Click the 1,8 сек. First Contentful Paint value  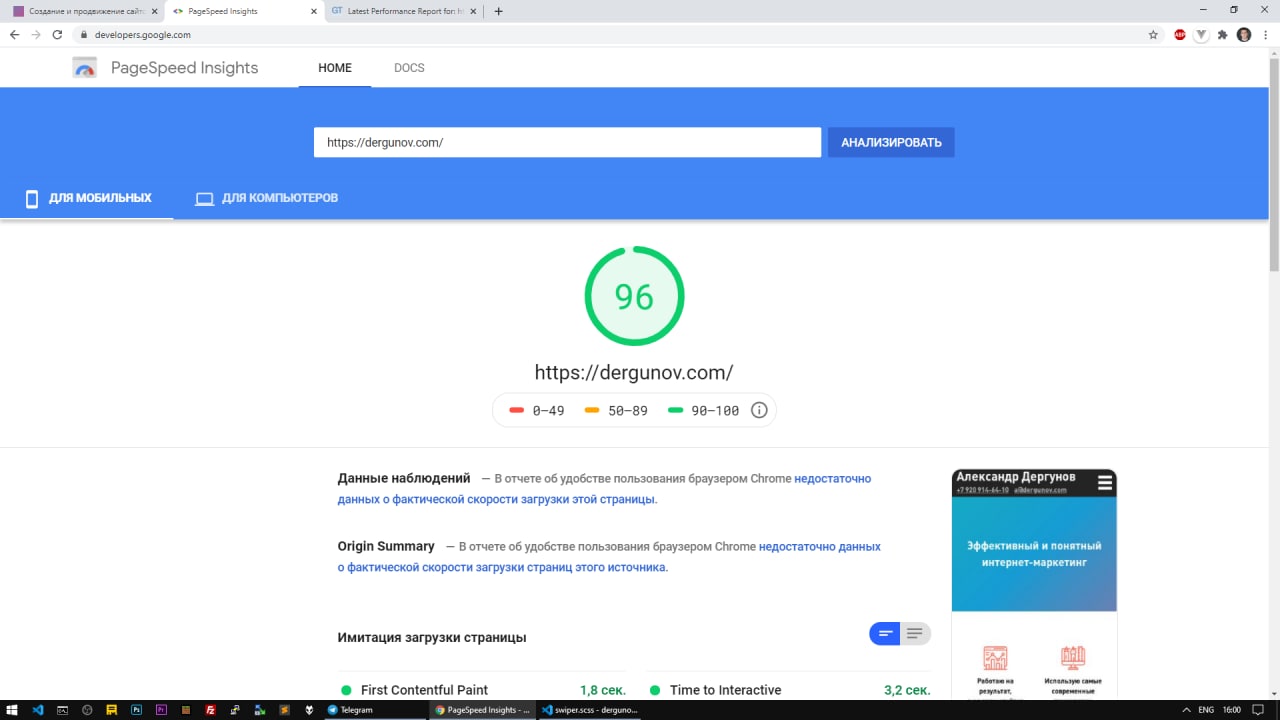point(603,690)
